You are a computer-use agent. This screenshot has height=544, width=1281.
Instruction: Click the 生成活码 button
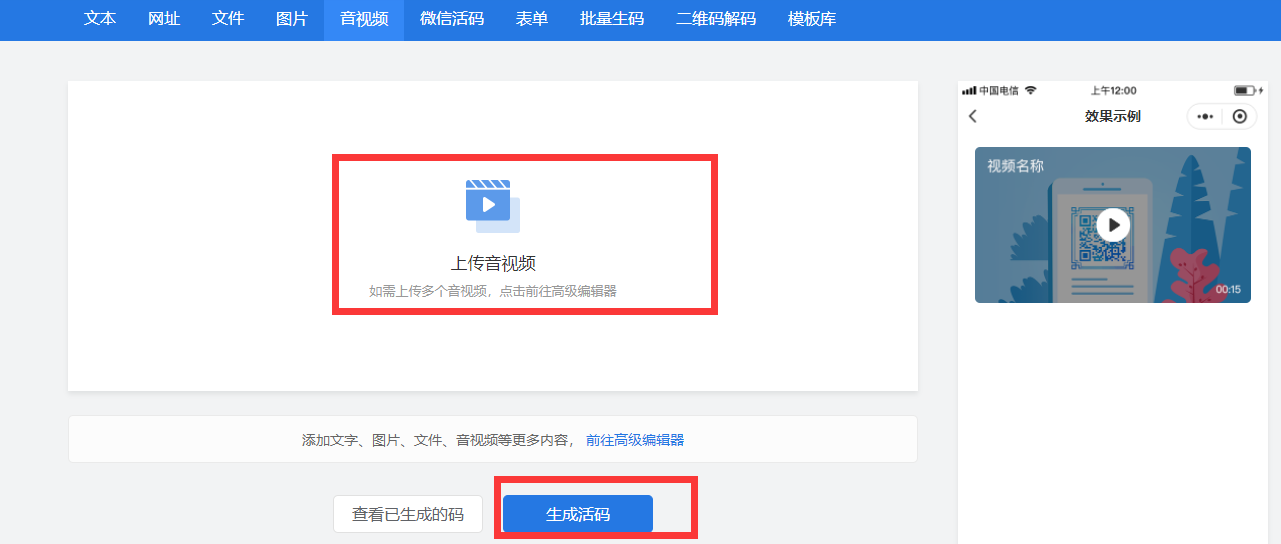pyautogui.click(x=578, y=515)
